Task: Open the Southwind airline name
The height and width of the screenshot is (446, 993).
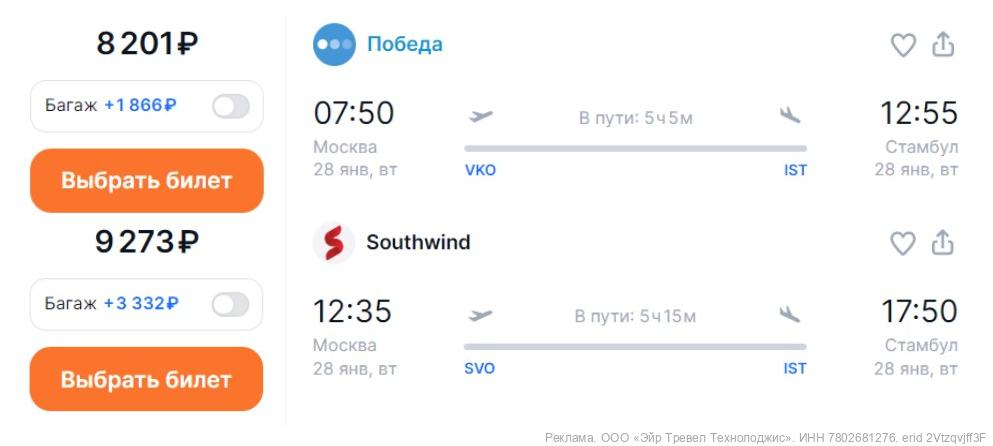Action: point(418,243)
